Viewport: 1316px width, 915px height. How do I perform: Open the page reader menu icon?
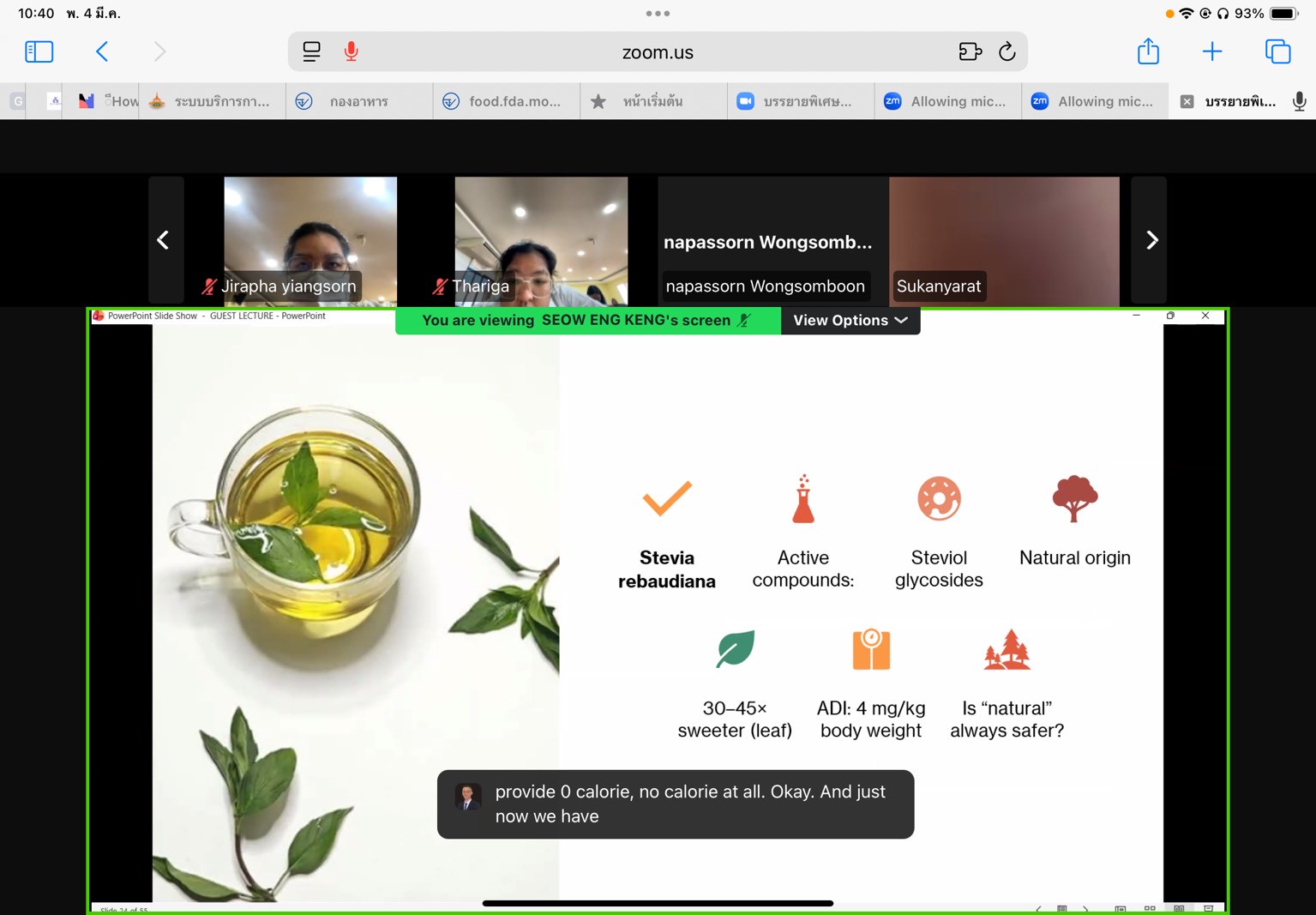coord(311,51)
